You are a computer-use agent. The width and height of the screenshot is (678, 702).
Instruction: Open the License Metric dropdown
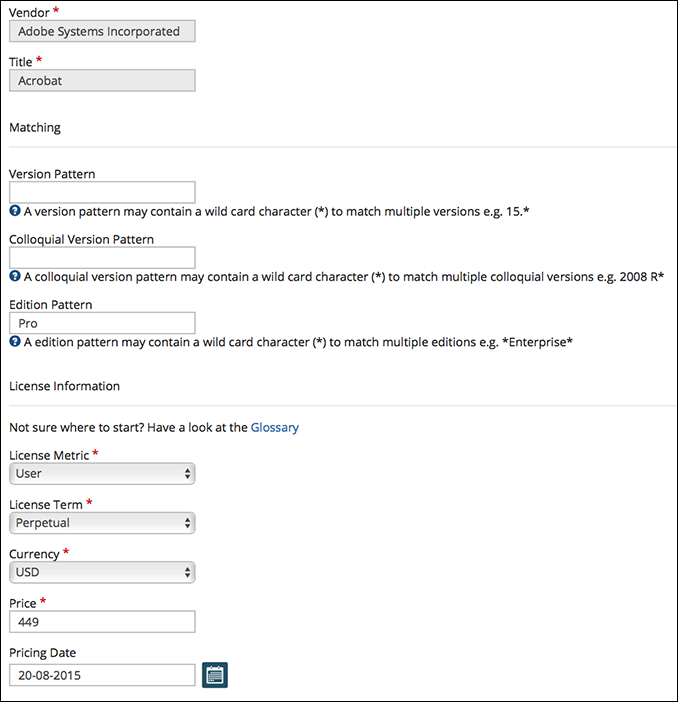click(x=102, y=473)
